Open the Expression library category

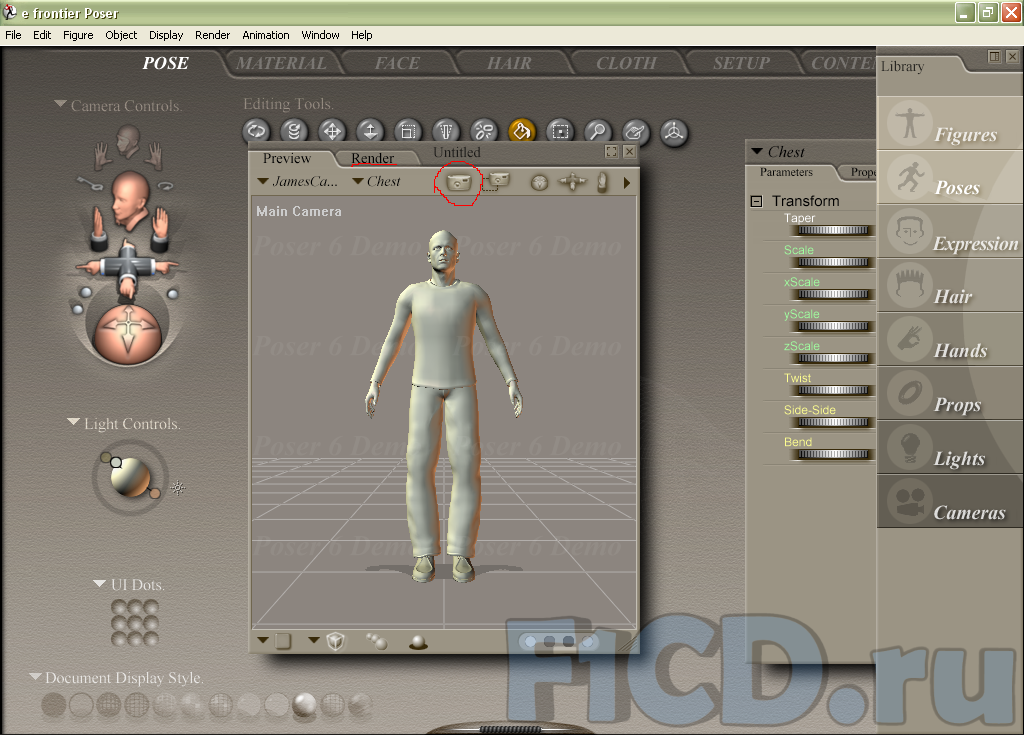coord(949,232)
